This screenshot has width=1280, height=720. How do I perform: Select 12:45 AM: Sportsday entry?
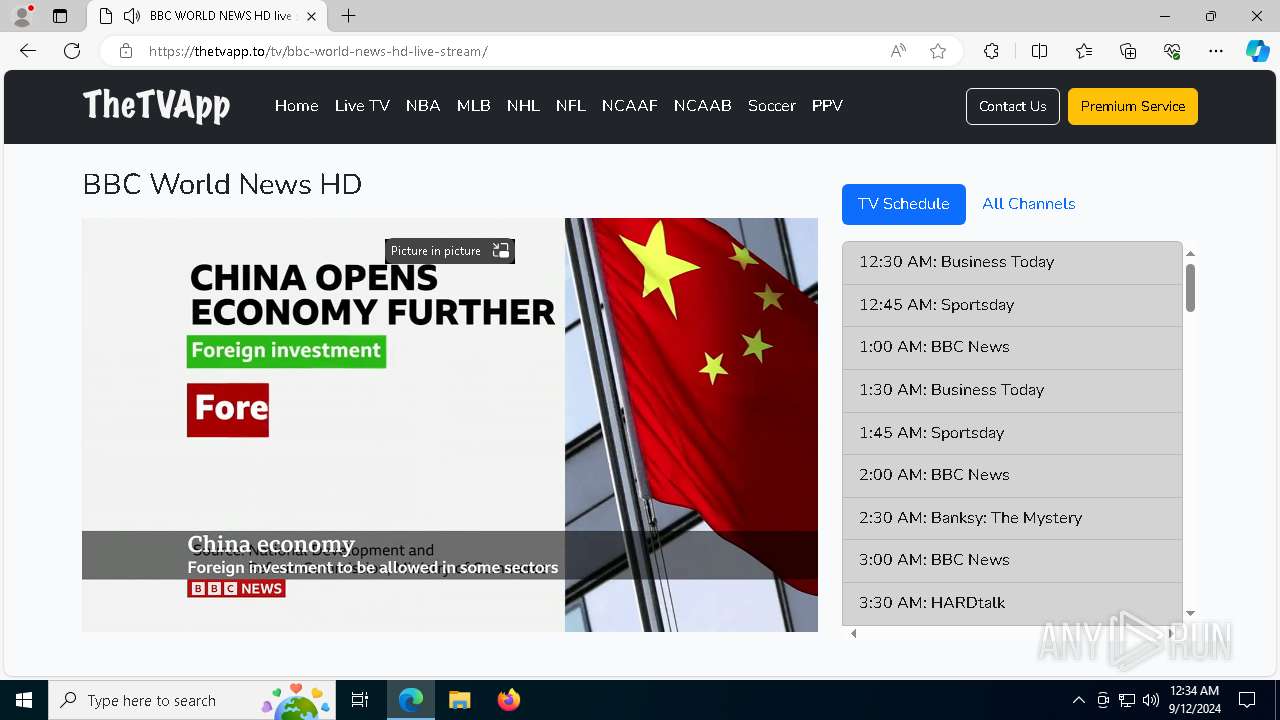(x=1012, y=305)
